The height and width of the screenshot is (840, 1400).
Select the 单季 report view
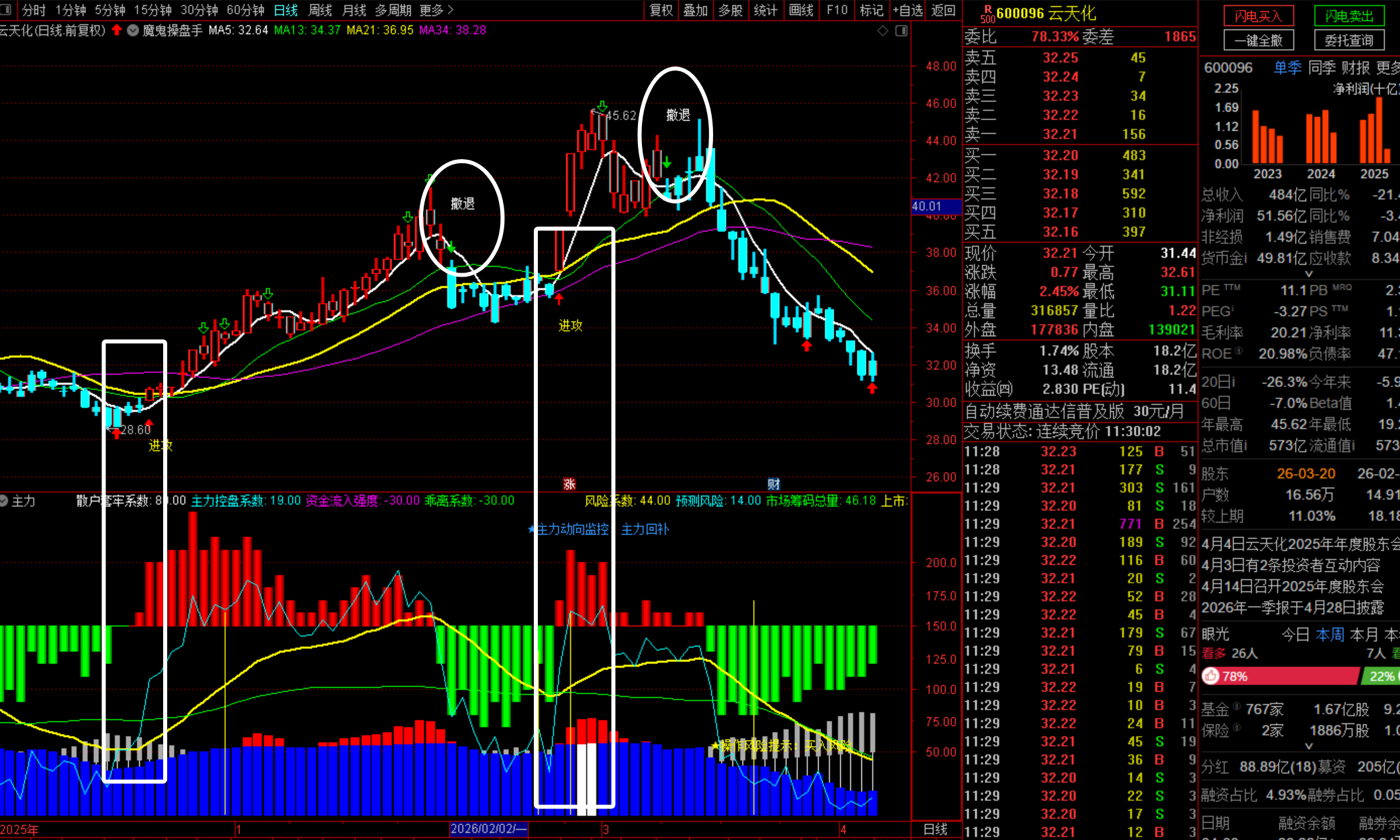click(1287, 67)
